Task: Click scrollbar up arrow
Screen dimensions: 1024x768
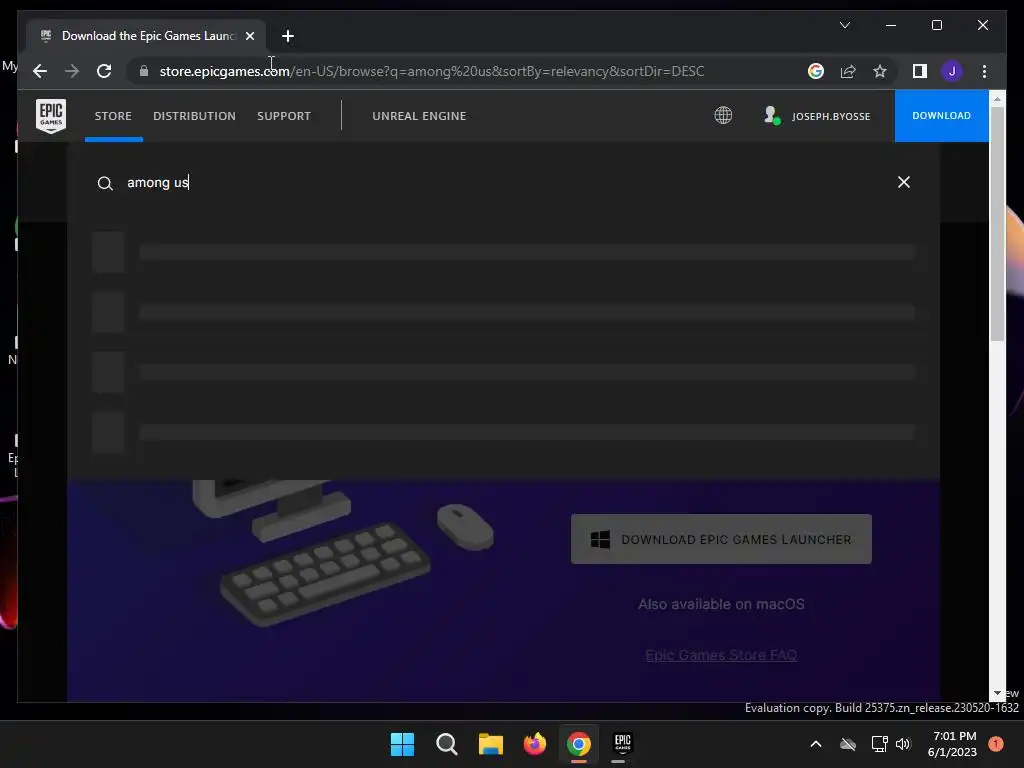Action: point(997,99)
